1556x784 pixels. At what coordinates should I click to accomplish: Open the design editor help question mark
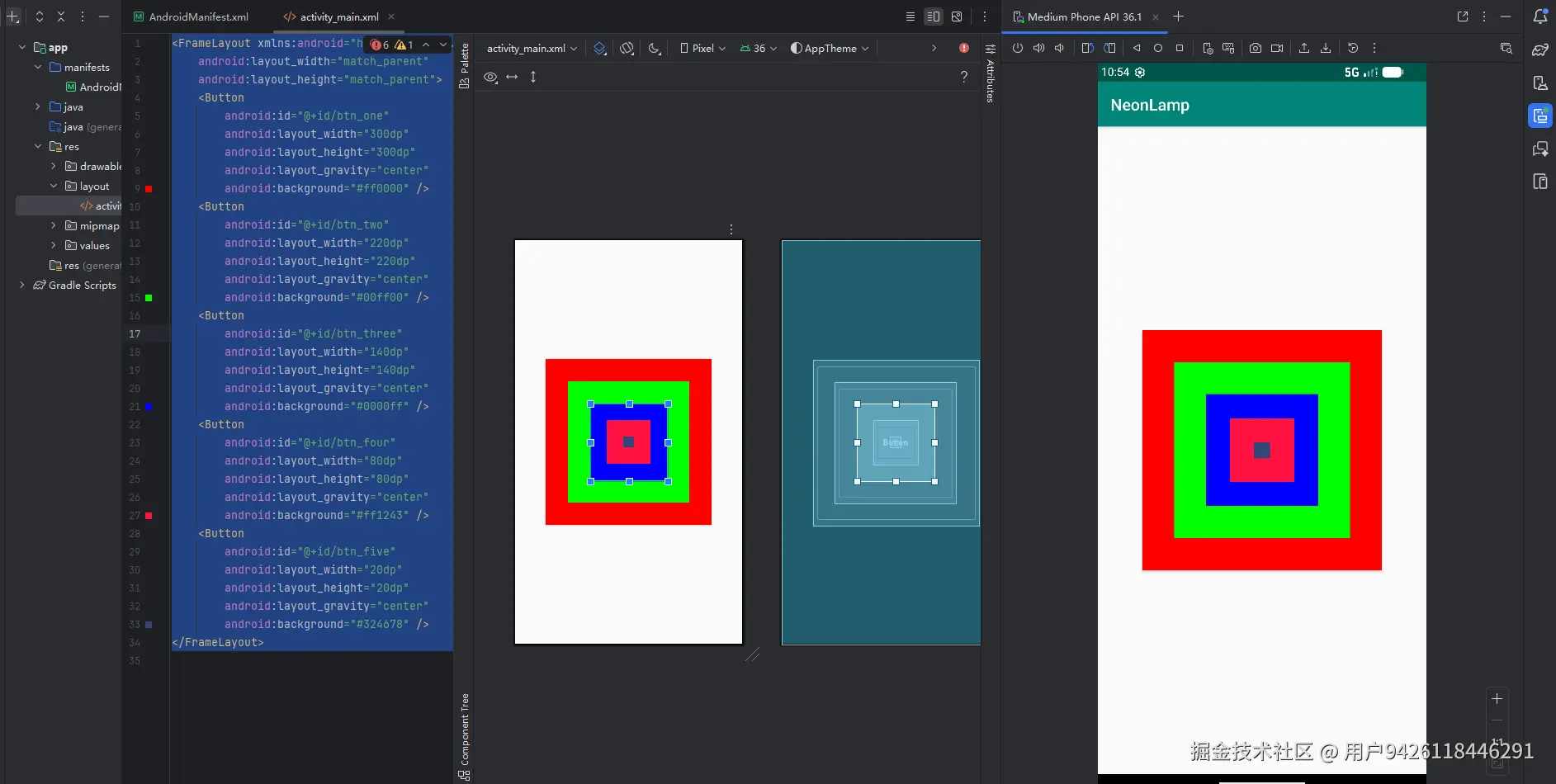964,77
